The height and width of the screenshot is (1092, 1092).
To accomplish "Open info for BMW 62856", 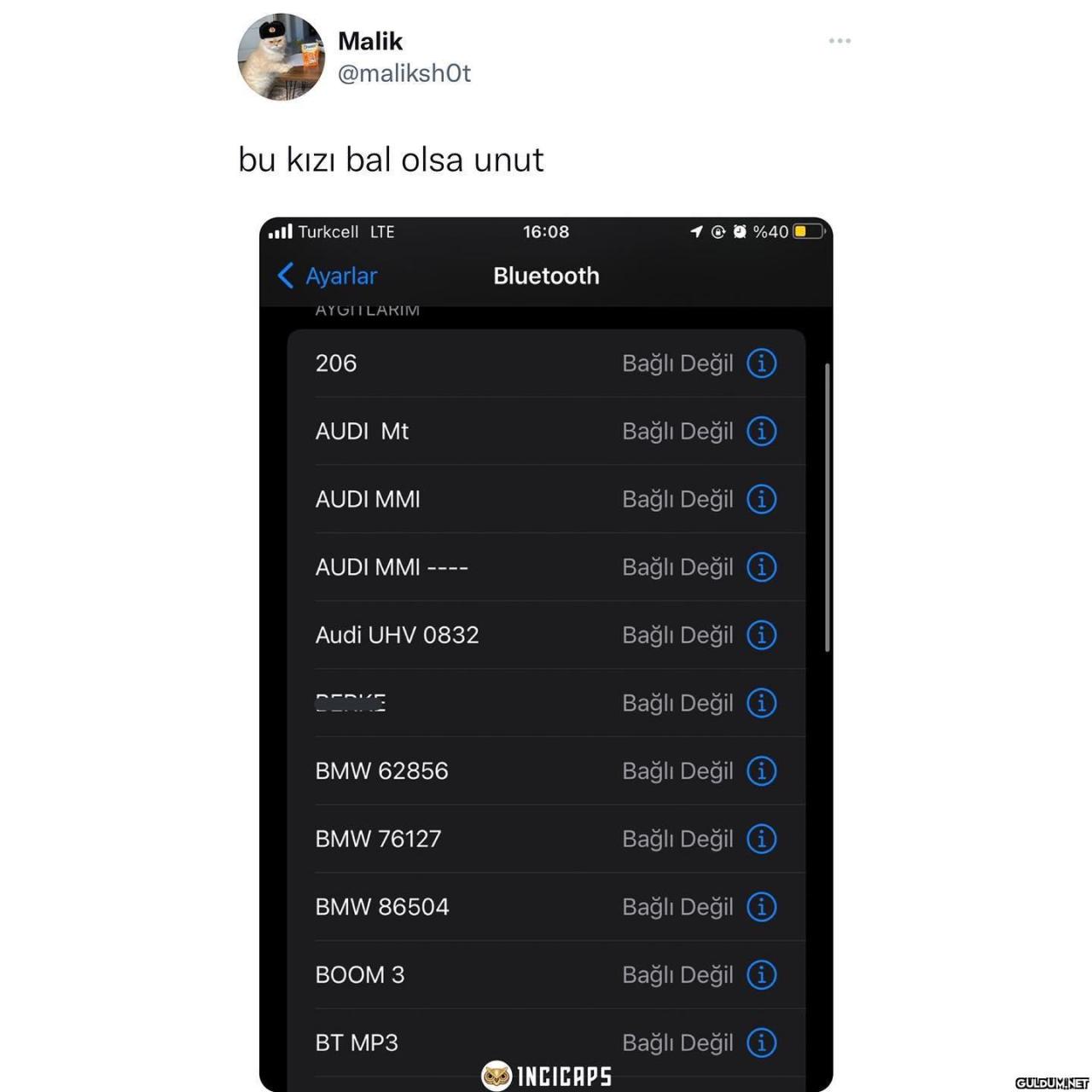I will 761,770.
